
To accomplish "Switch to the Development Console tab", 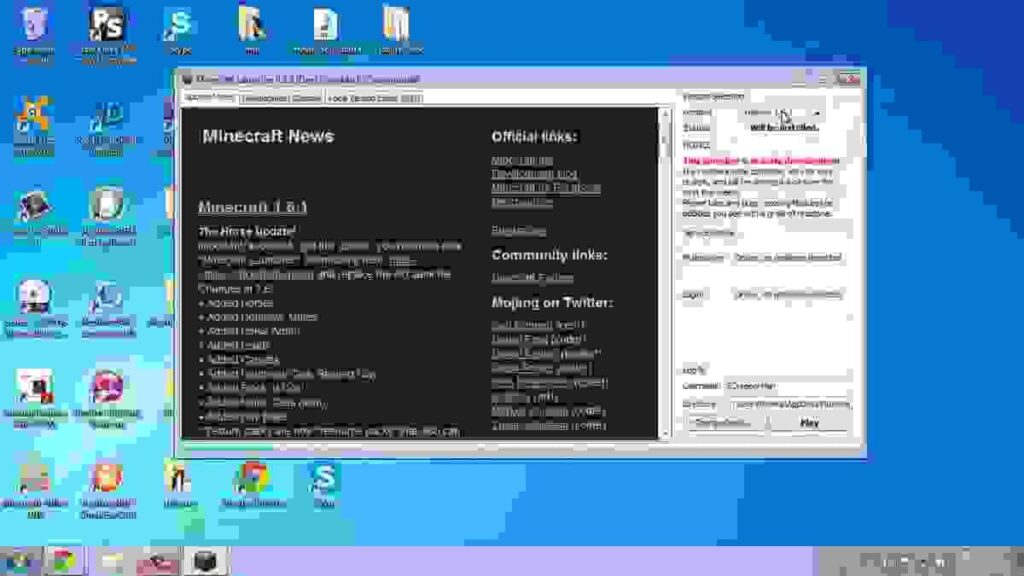I will tap(281, 98).
